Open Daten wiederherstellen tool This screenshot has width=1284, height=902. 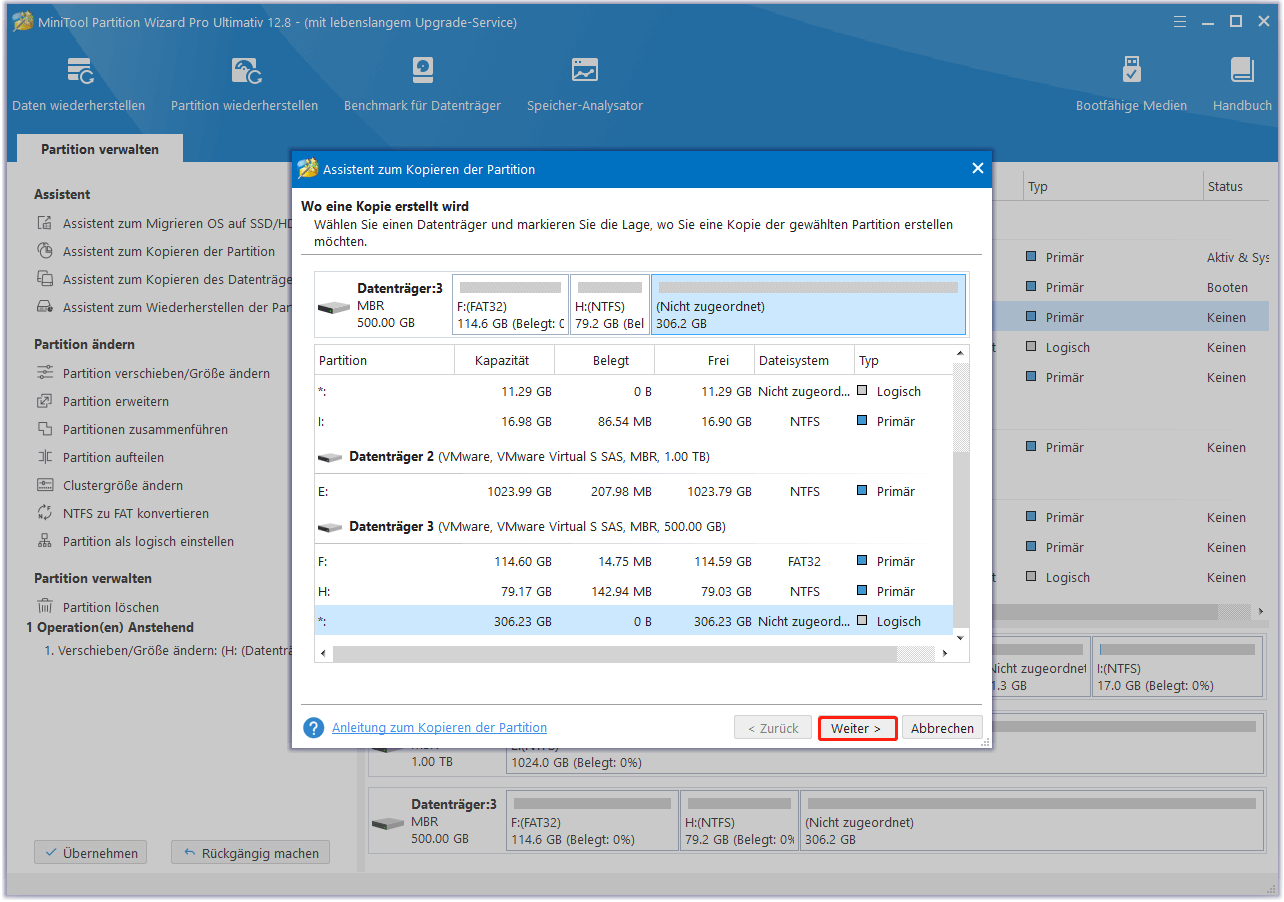click(x=78, y=85)
